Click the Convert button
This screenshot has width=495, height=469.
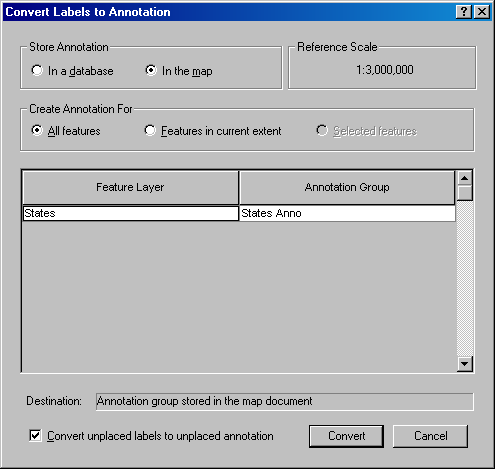pos(346,436)
